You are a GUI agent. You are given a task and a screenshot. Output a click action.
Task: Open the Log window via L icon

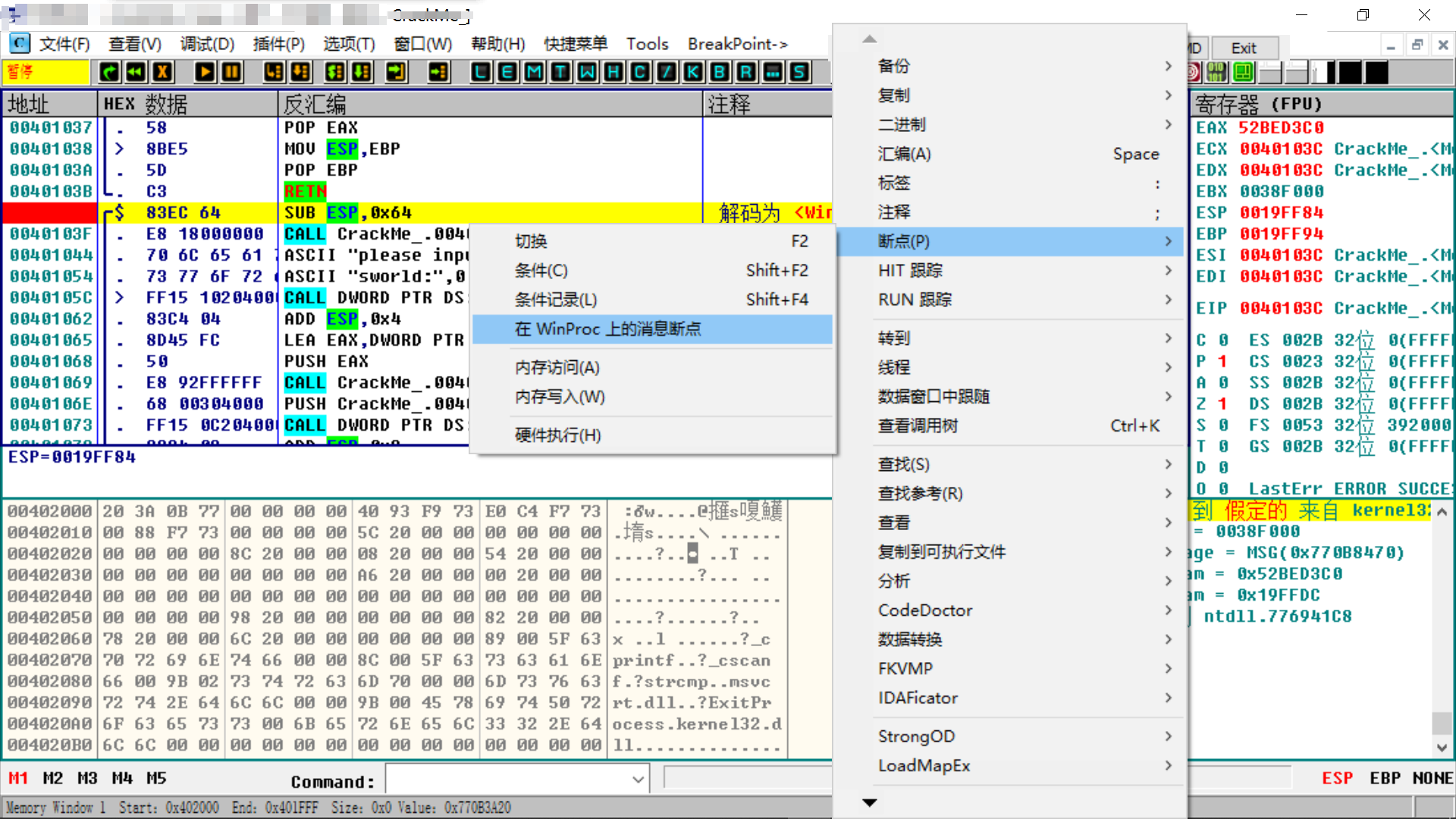[x=481, y=72]
